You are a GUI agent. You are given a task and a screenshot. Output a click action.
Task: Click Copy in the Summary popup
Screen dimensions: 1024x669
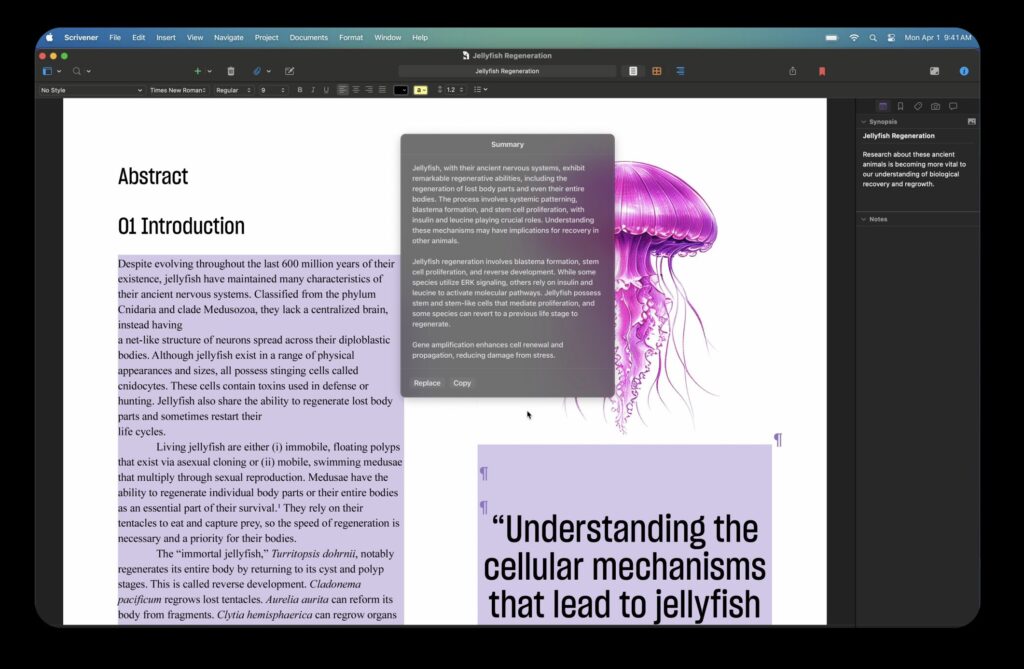[462, 383]
